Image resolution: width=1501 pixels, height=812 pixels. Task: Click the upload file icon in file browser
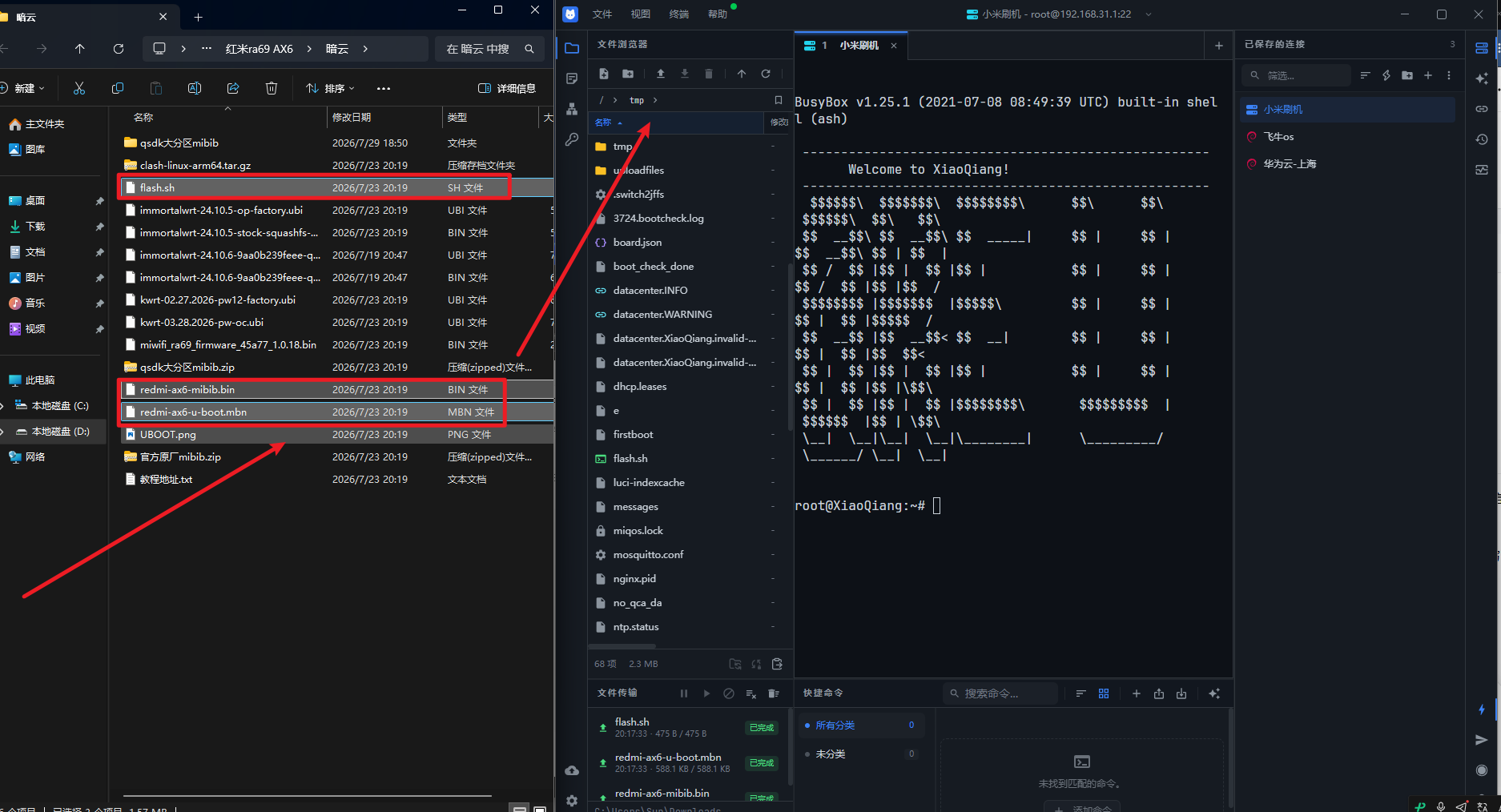661,74
